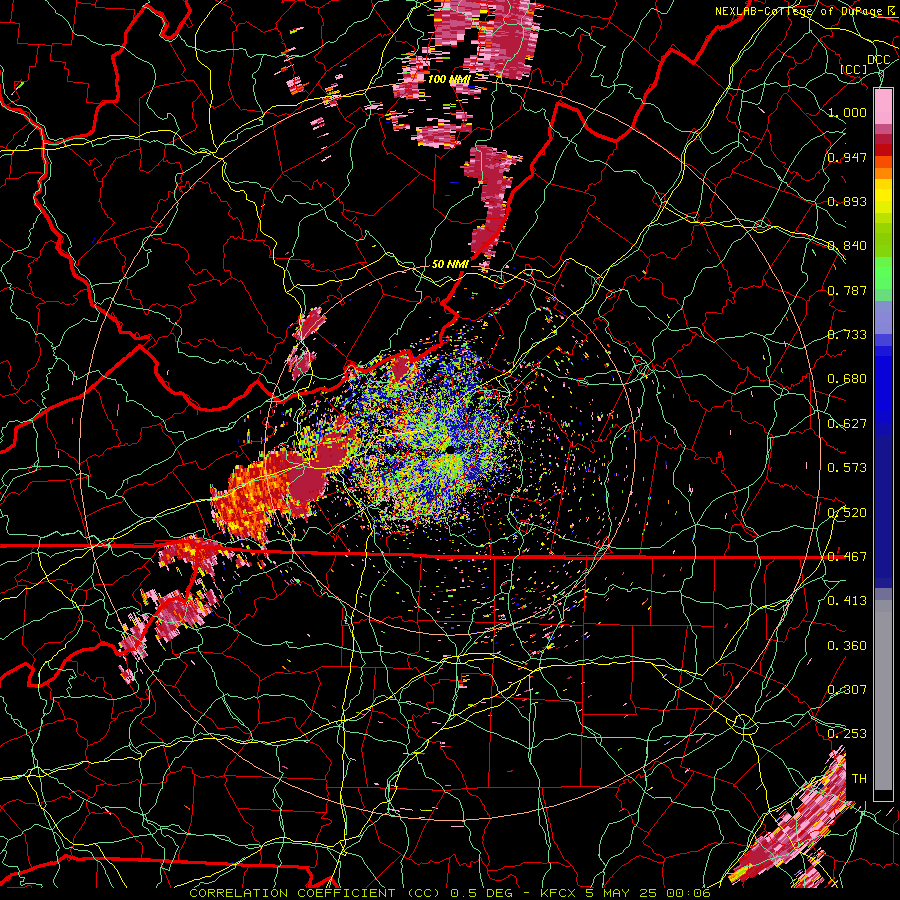Select the 0.307 scale value

[847, 690]
